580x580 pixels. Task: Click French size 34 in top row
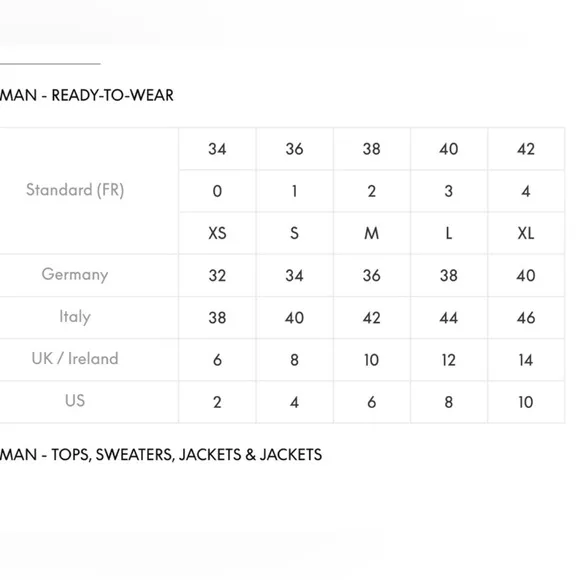click(x=217, y=149)
